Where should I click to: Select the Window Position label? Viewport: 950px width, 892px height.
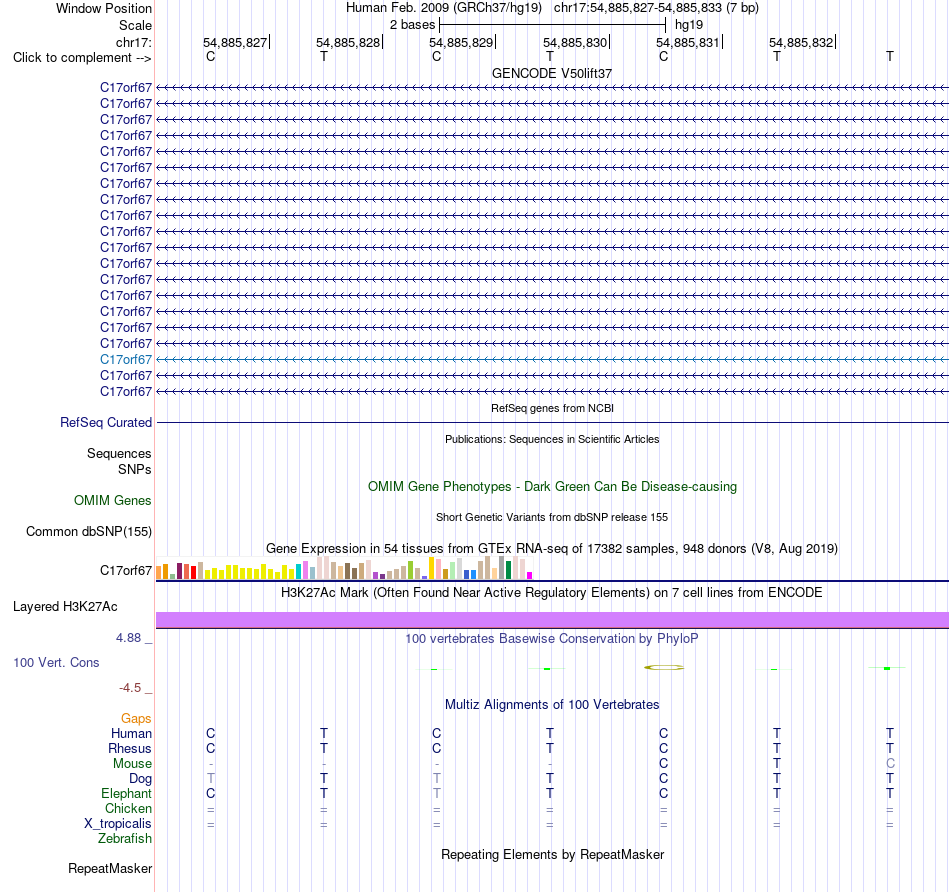point(104,8)
